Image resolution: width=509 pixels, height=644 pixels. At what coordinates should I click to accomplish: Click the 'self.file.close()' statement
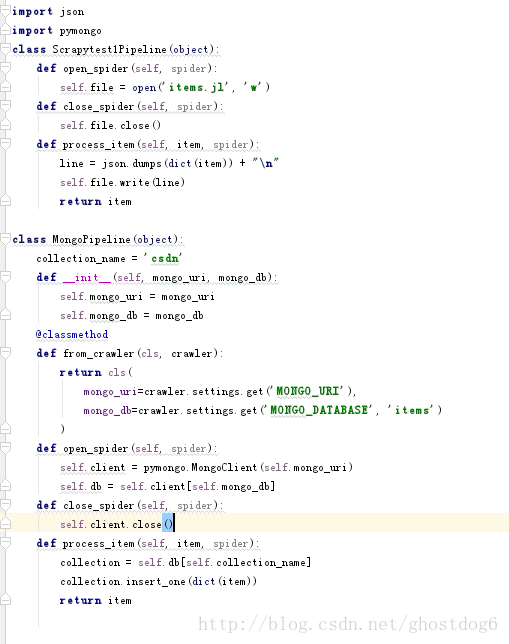(111, 125)
